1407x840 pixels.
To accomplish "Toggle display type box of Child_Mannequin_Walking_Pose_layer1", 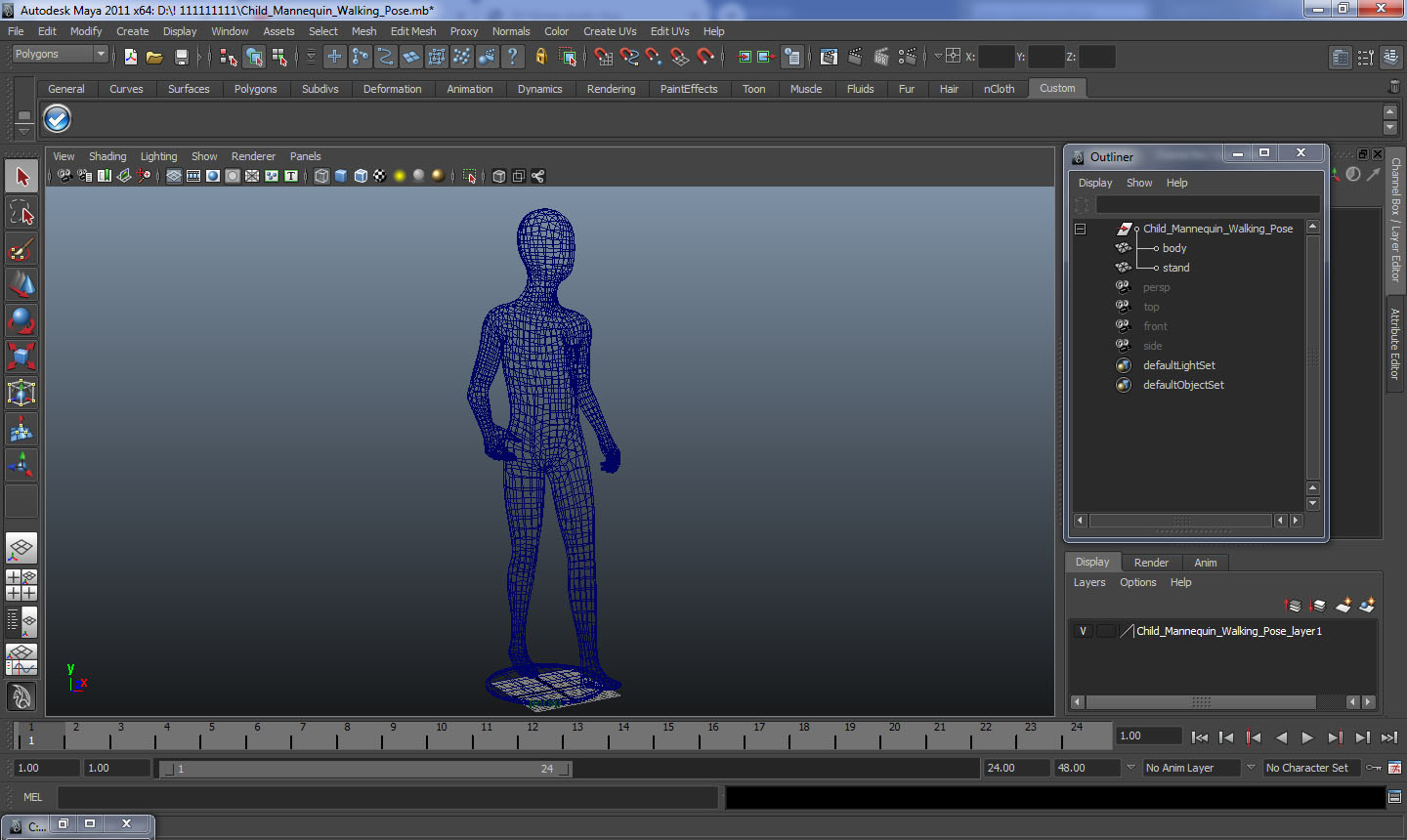I will (1105, 631).
